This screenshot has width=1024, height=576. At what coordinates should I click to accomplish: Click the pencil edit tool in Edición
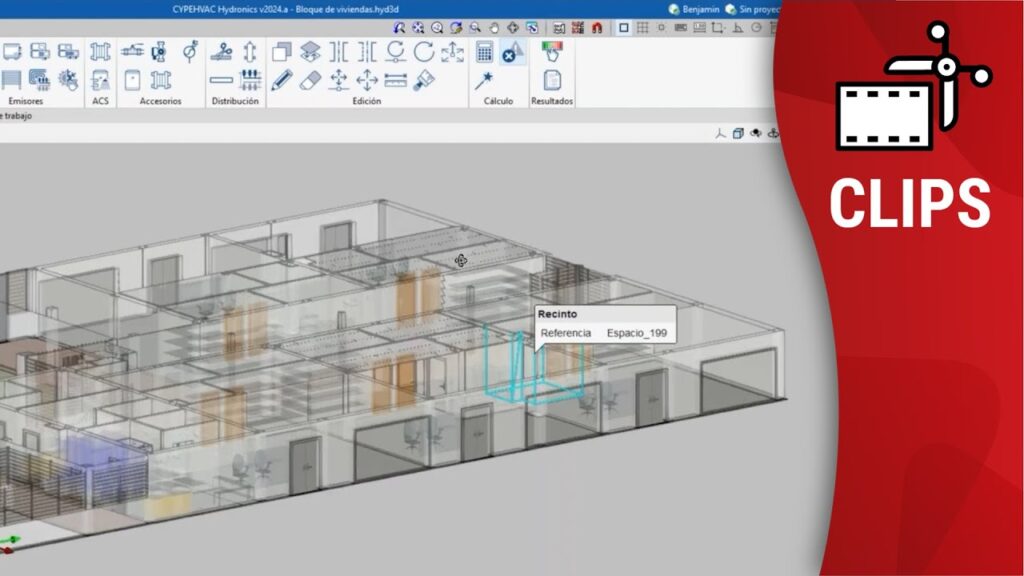pyautogui.click(x=282, y=79)
